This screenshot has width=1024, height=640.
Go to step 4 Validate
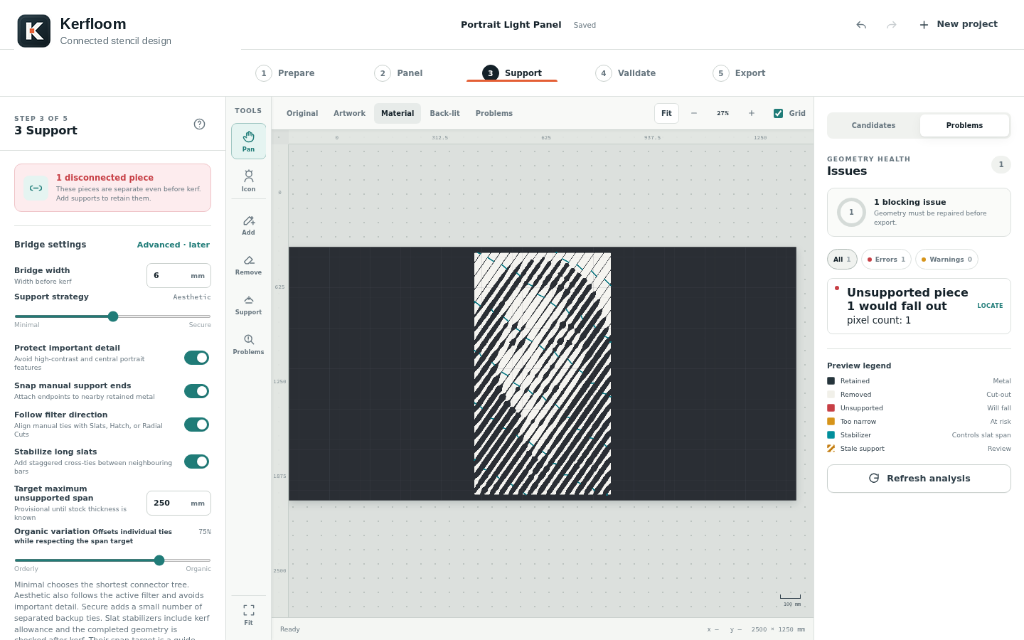click(x=626, y=73)
